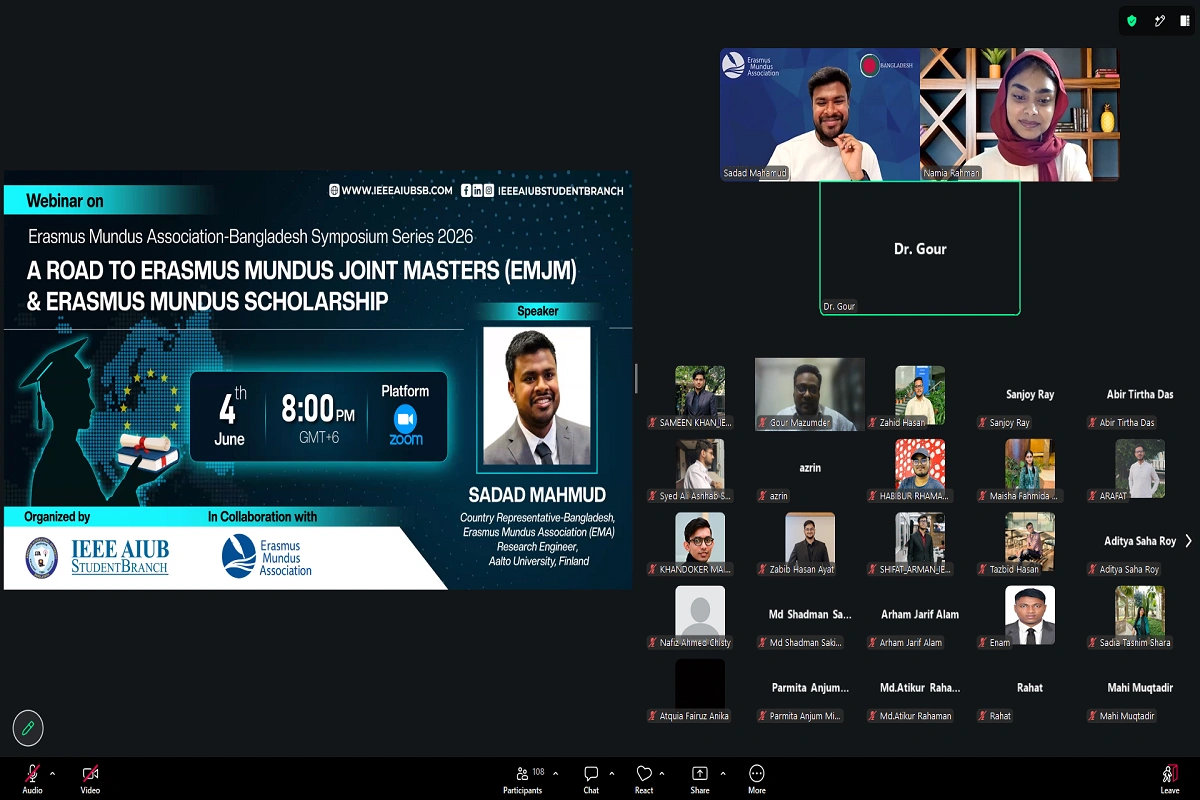Select the azrin participant tile

point(810,470)
